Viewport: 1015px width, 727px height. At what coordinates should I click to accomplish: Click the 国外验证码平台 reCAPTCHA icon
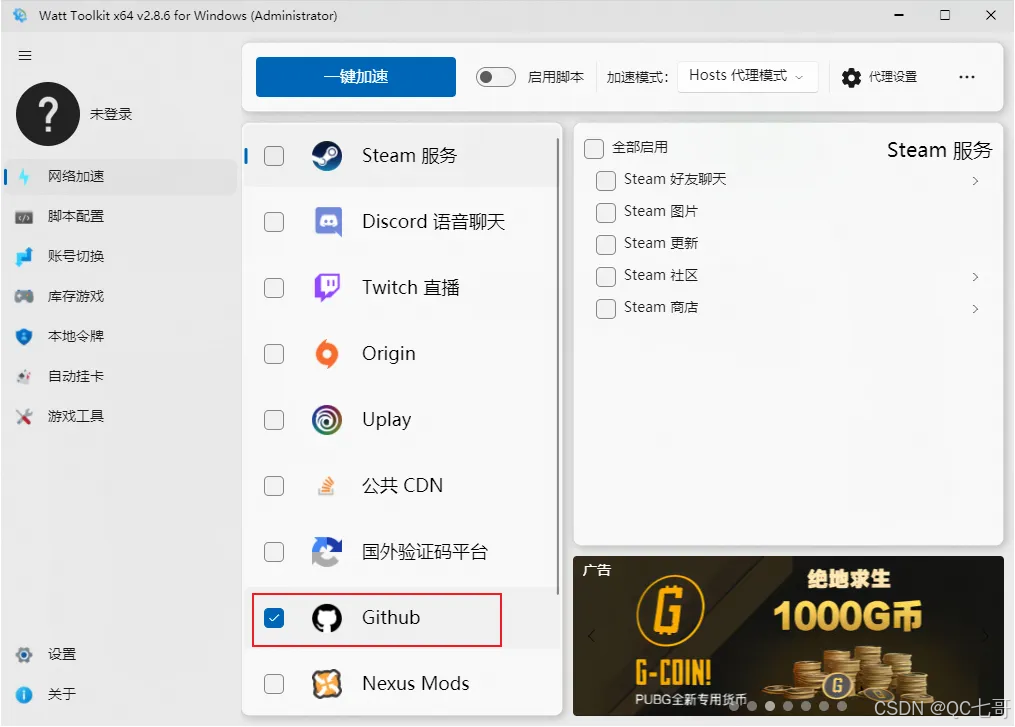click(x=327, y=552)
